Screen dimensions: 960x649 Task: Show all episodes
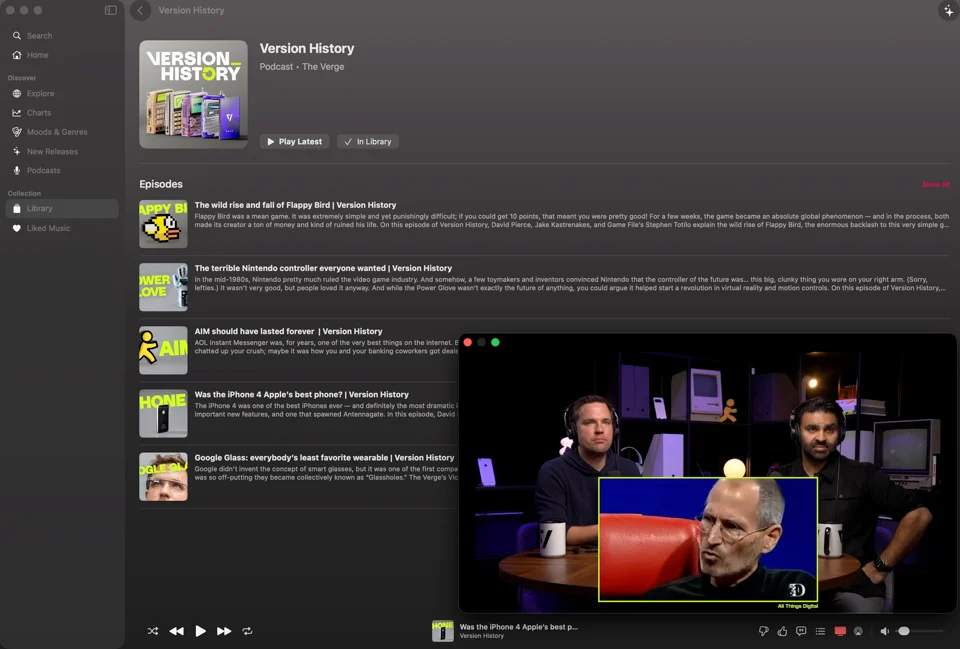click(x=936, y=184)
